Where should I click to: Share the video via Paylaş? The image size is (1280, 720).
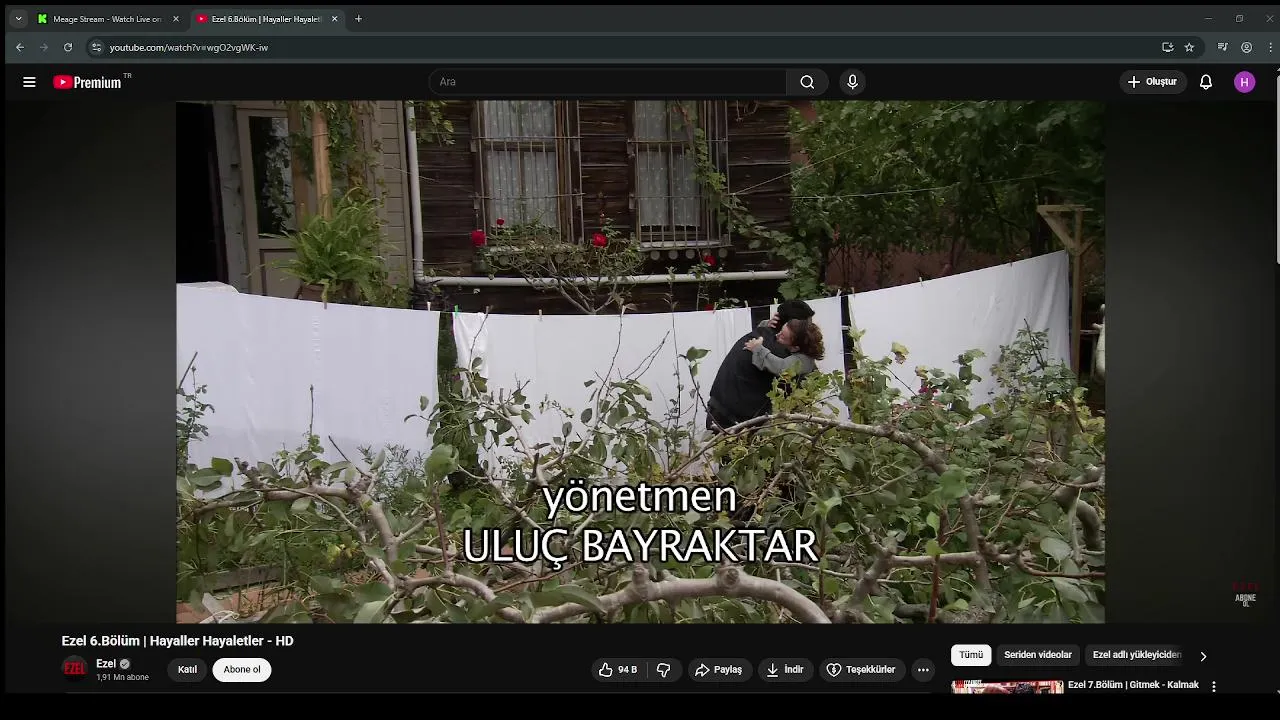718,669
